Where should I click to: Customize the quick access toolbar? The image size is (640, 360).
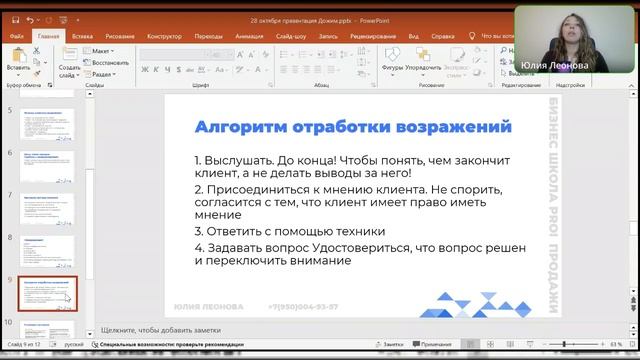pos(78,20)
